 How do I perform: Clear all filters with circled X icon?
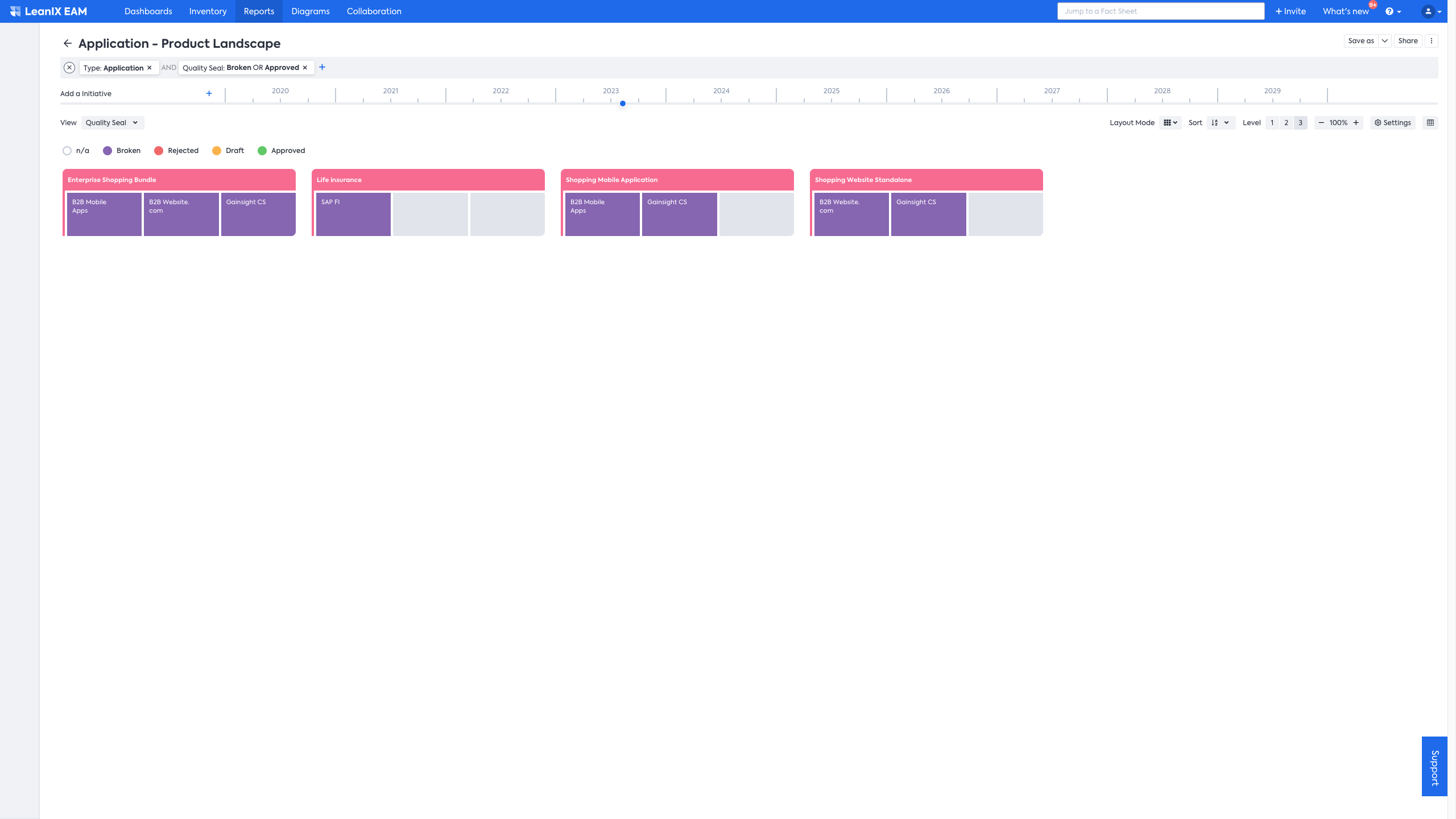point(69,68)
